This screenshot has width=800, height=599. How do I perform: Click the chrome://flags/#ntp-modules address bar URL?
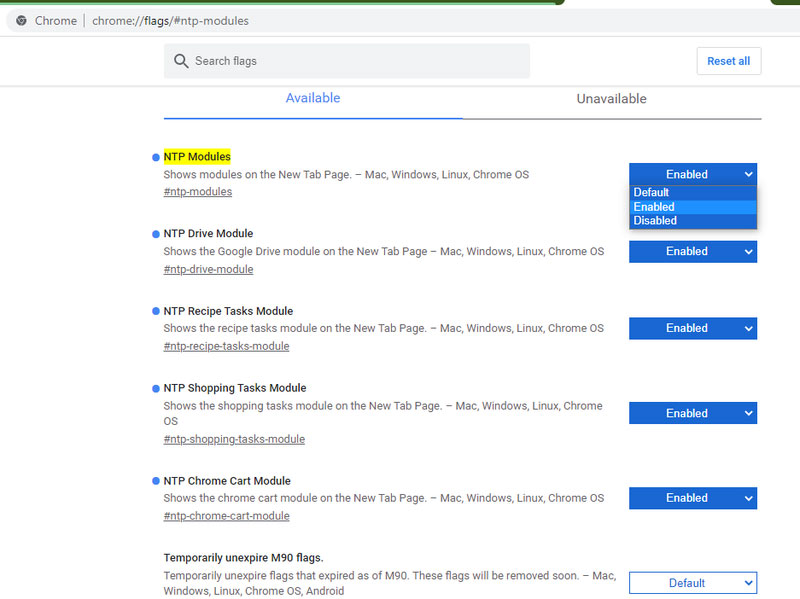click(170, 21)
